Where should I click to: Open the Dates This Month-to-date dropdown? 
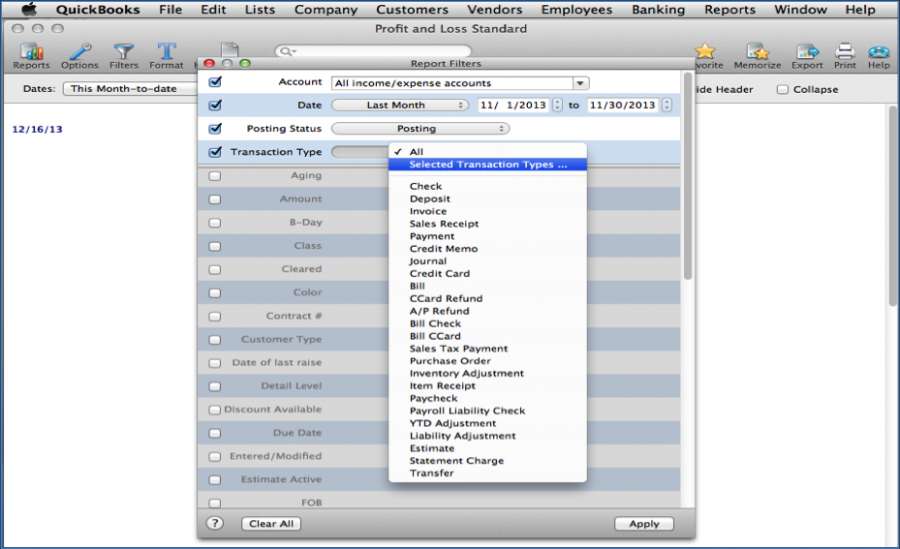pos(130,89)
